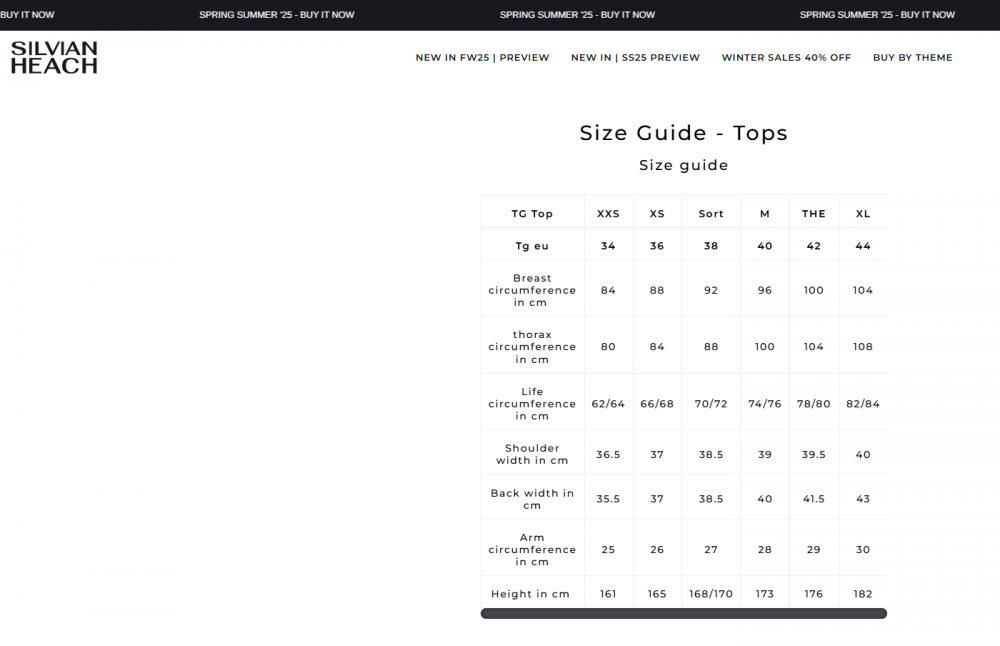1000x646 pixels.
Task: Click the Silvian Heach logo
Action: [x=54, y=58]
